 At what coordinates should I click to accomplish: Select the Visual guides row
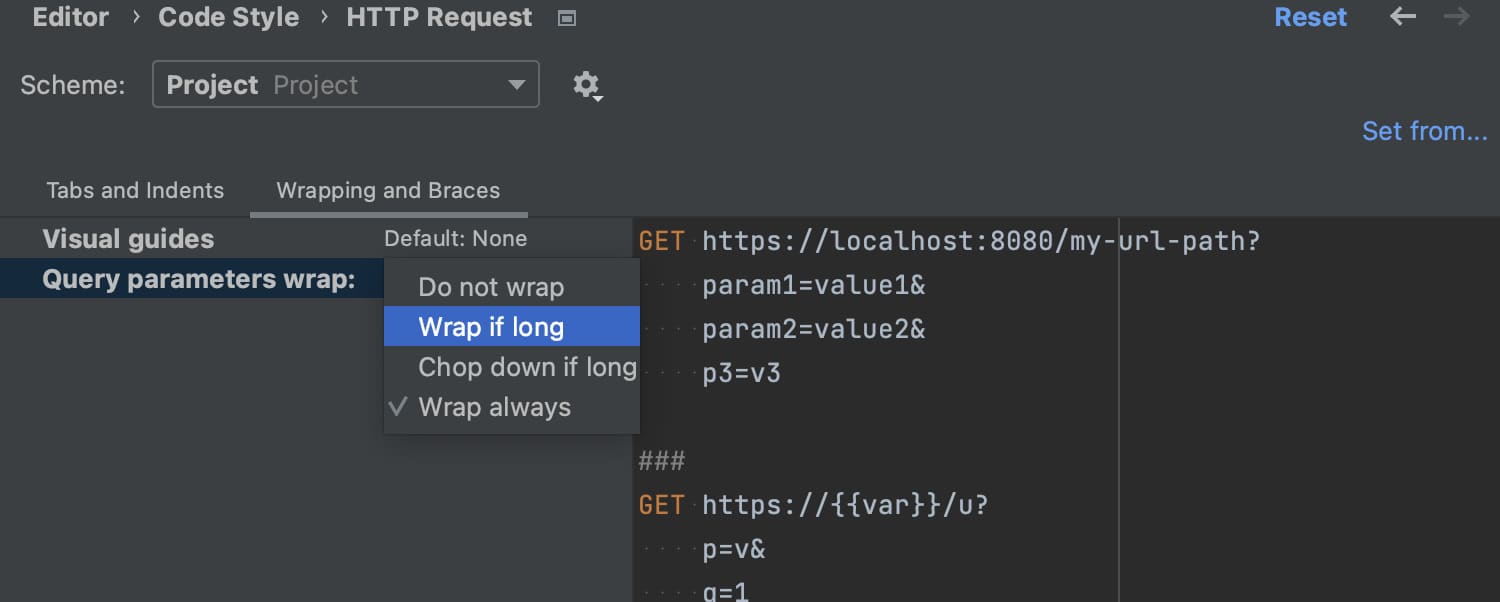coord(128,239)
